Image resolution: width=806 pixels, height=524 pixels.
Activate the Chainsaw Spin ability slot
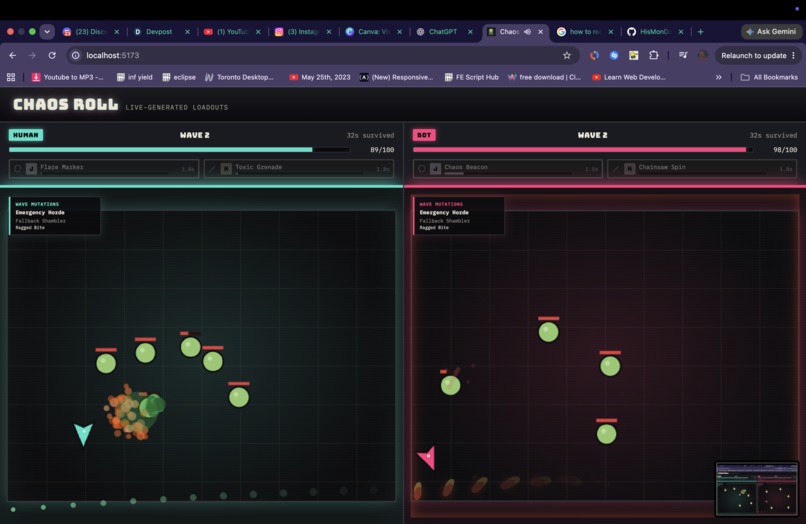[x=702, y=168]
